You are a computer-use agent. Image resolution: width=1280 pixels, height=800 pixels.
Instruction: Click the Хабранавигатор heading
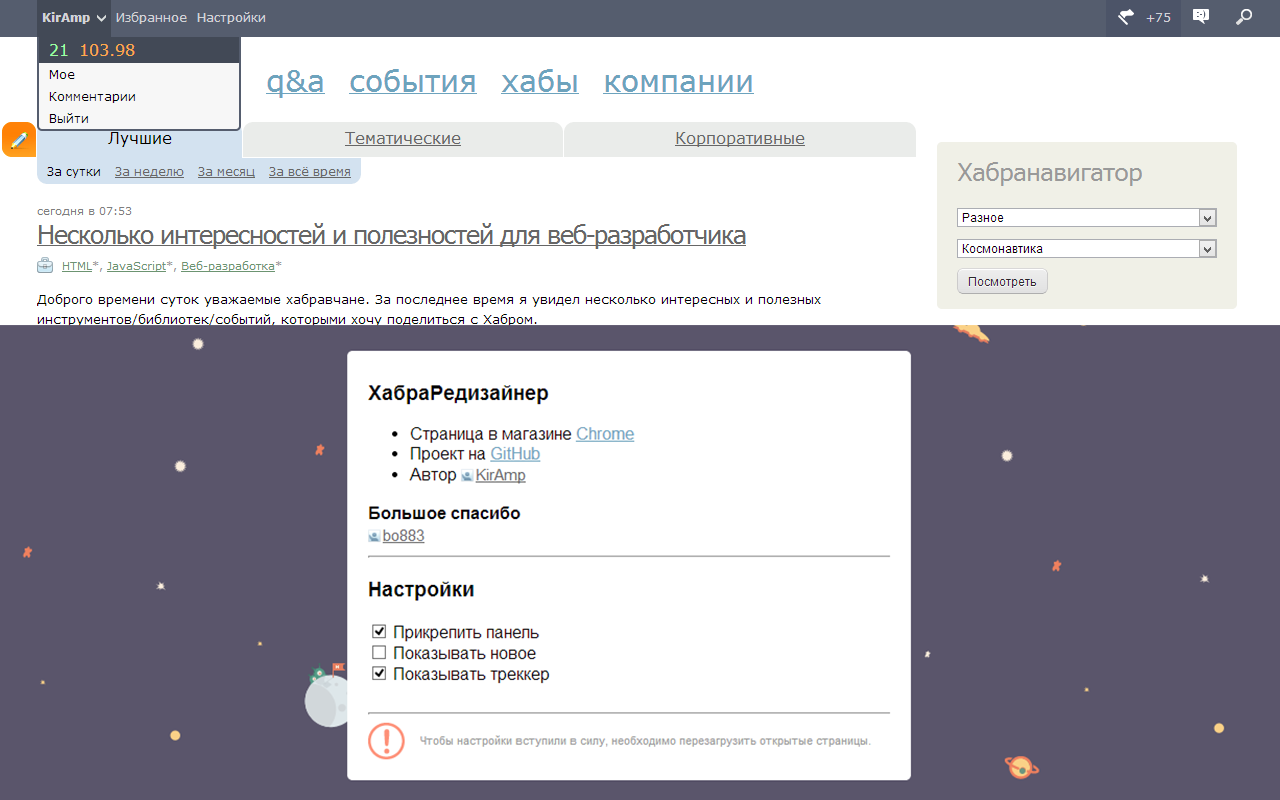pos(1049,173)
